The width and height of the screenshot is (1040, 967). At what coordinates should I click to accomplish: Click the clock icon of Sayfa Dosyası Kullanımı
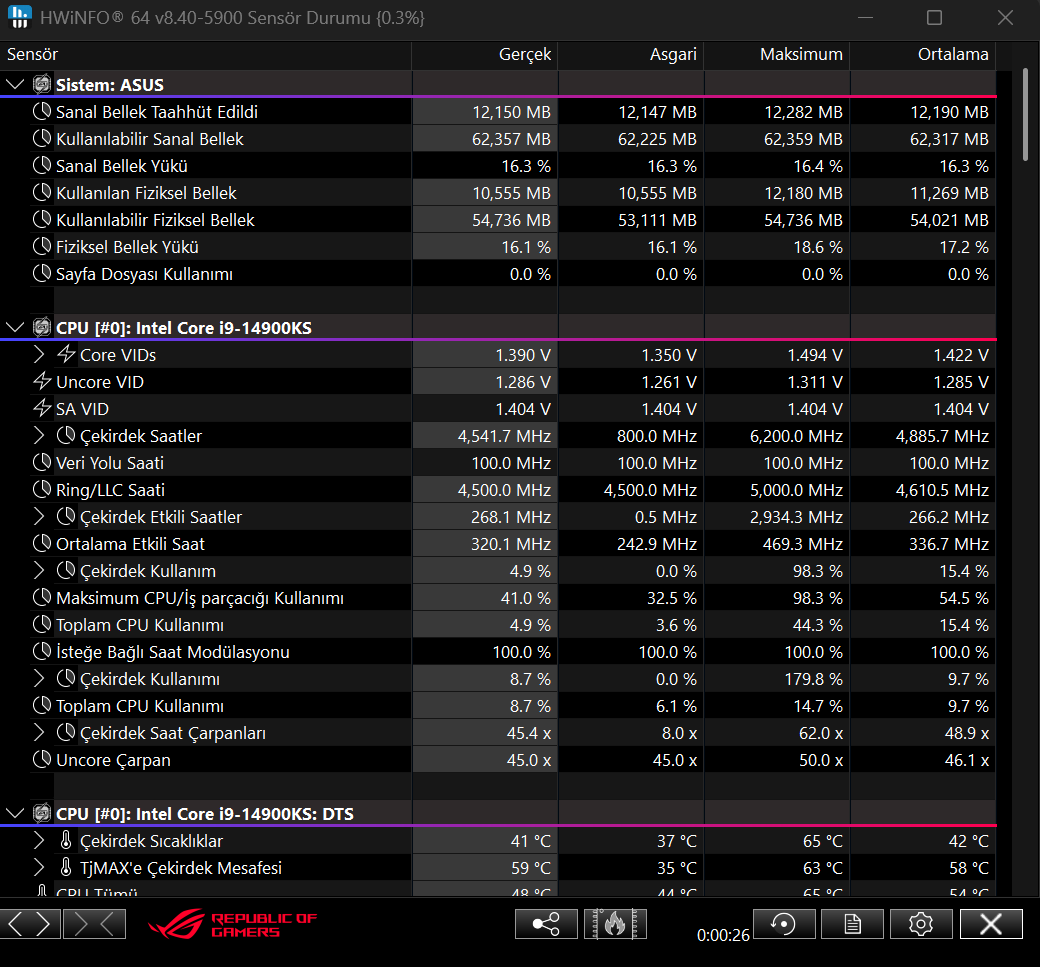coord(42,273)
